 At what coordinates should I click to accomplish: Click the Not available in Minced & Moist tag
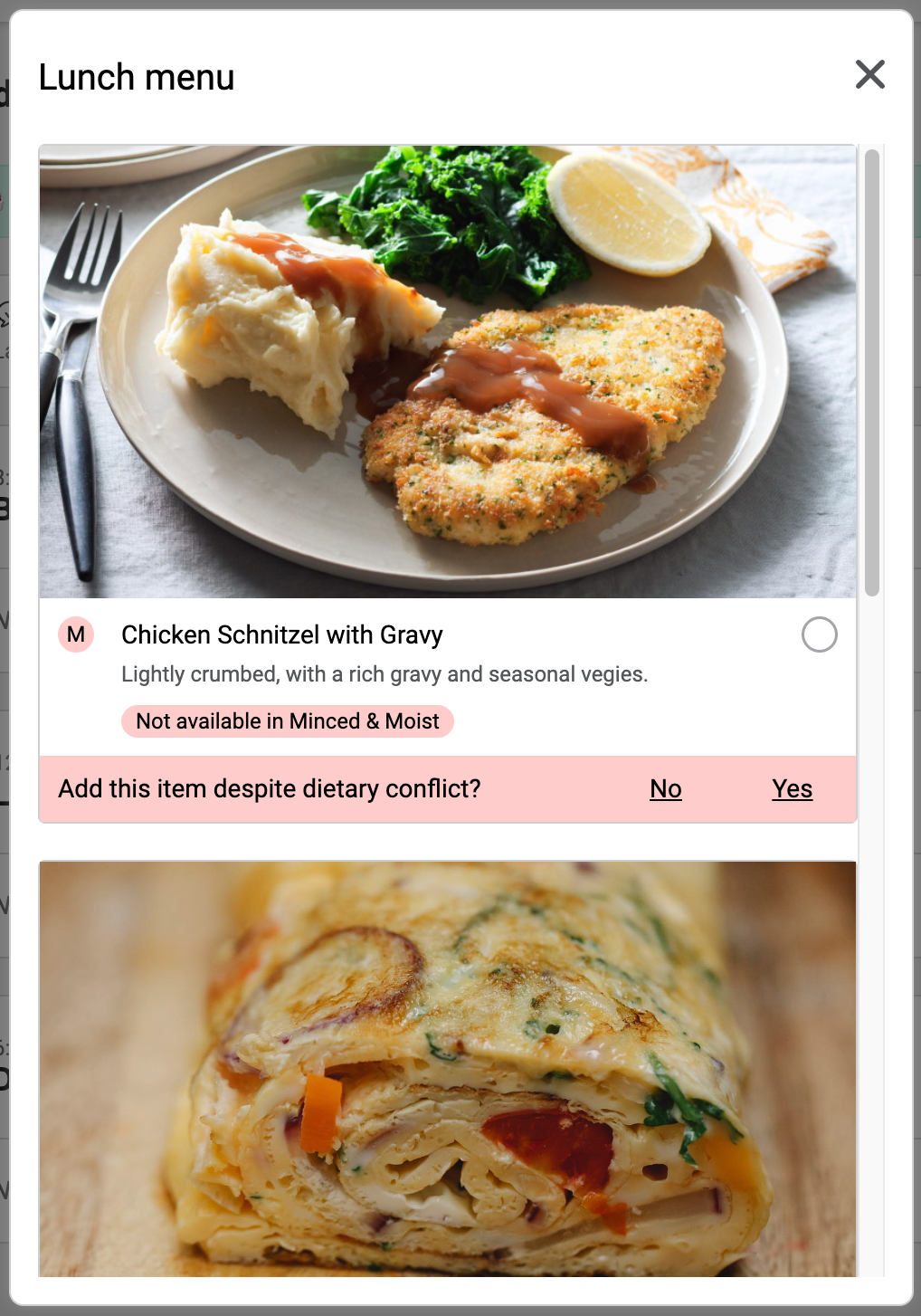(x=288, y=721)
